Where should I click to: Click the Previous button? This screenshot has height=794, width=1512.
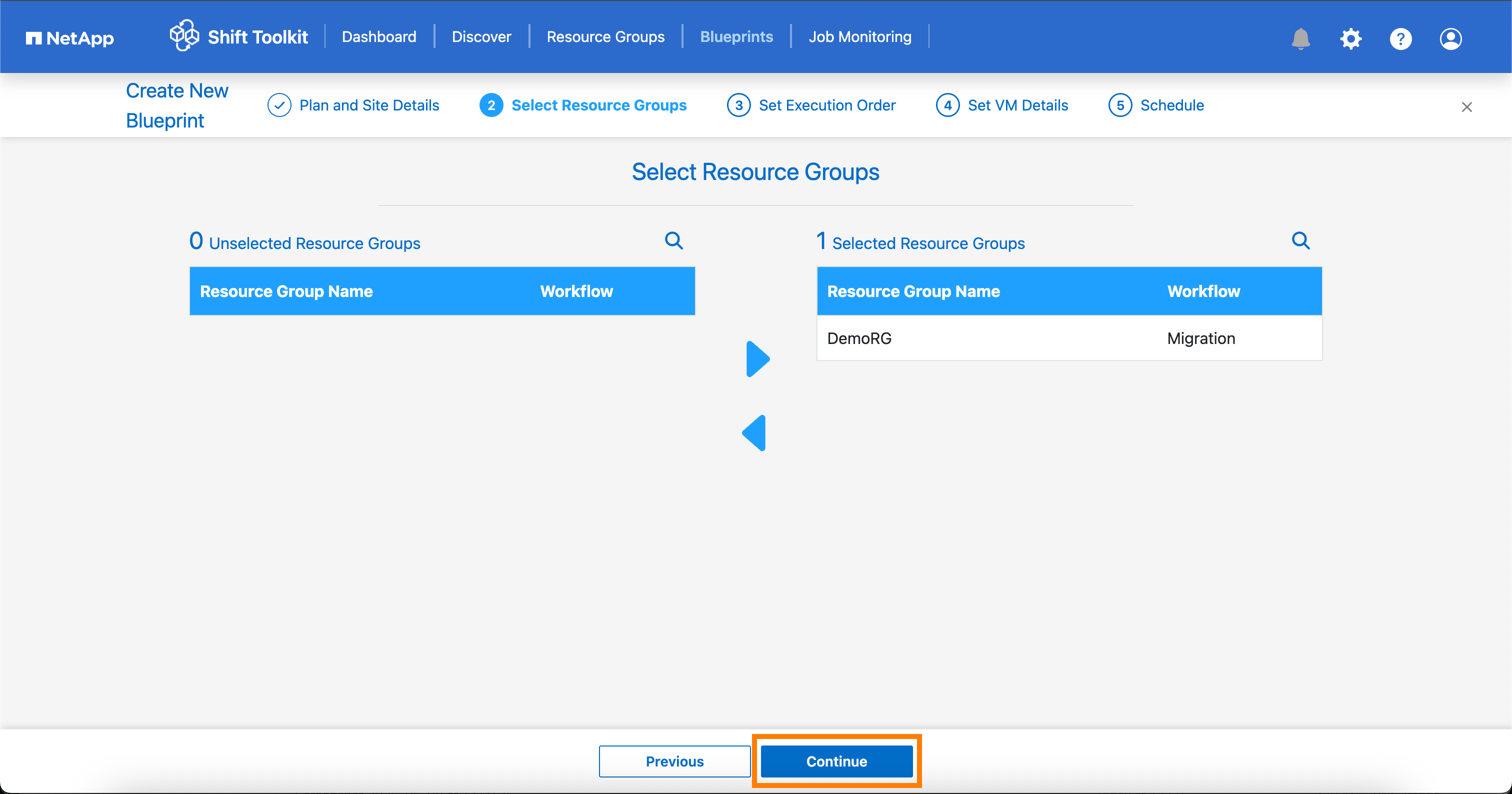click(x=674, y=761)
